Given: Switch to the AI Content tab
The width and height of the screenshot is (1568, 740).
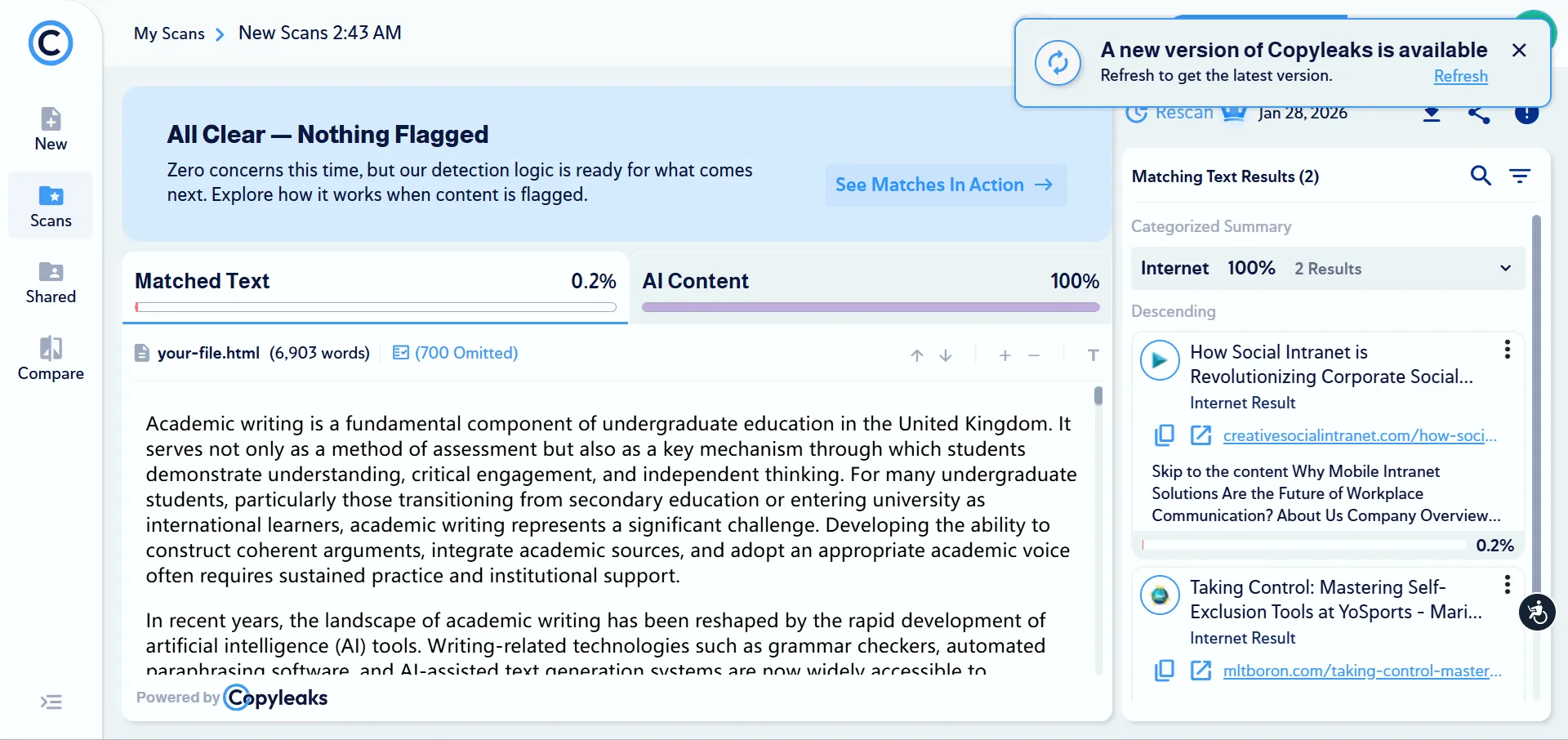Looking at the screenshot, I should [x=870, y=282].
